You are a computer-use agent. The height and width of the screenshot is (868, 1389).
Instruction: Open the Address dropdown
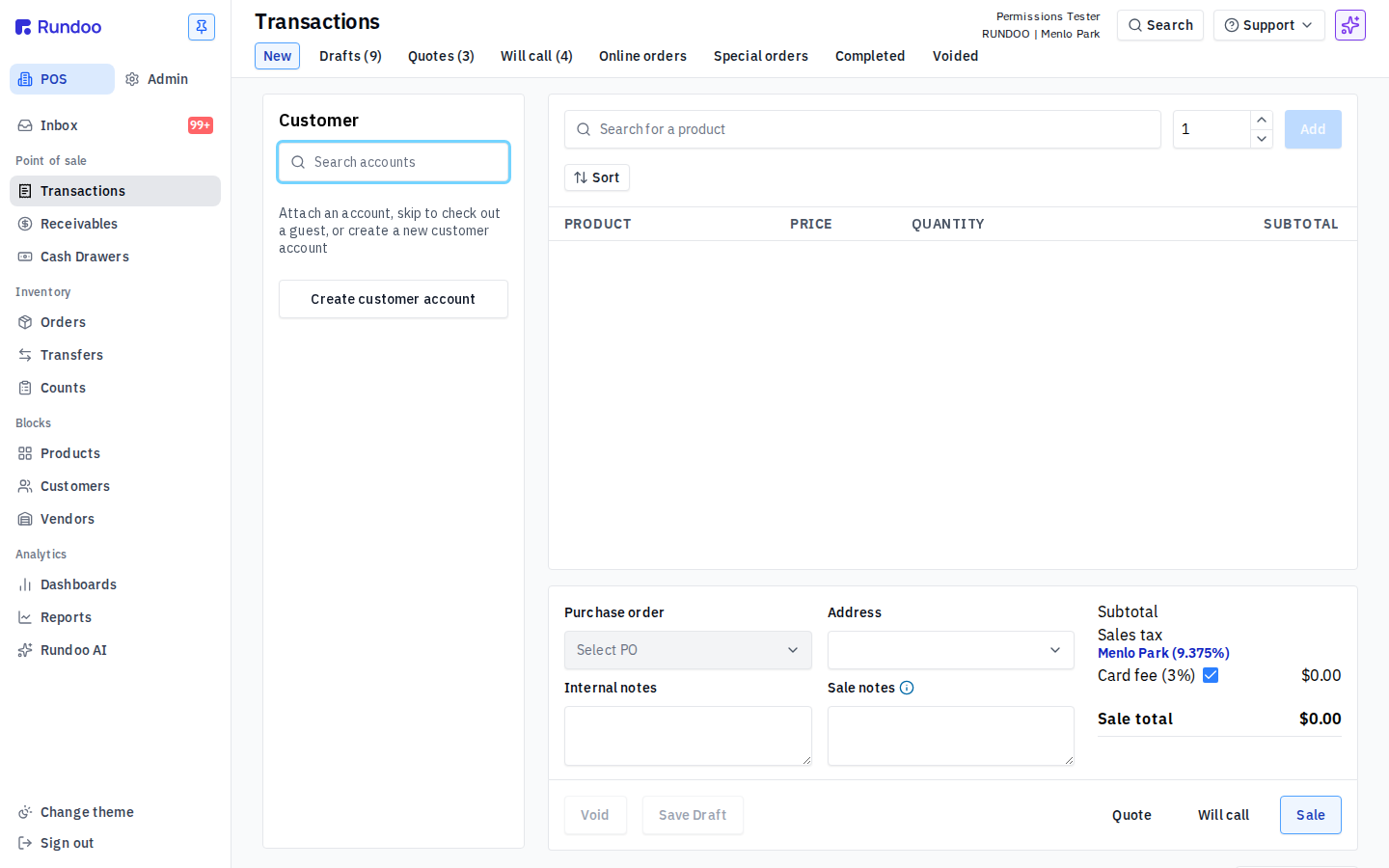pos(951,650)
